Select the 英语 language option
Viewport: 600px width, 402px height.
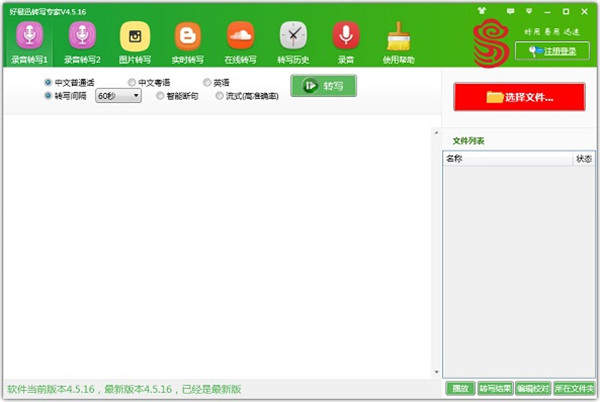tap(216, 82)
